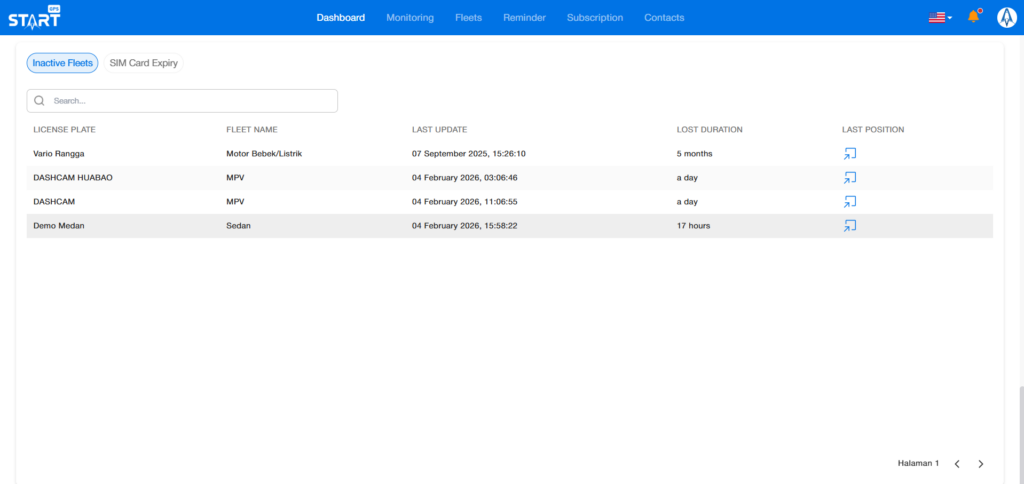Select the Inactive Fleets filter

tap(62, 63)
